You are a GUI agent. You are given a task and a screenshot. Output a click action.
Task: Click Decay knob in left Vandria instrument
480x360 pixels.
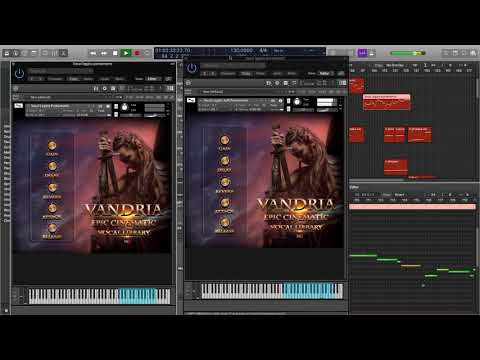[x=52, y=166]
